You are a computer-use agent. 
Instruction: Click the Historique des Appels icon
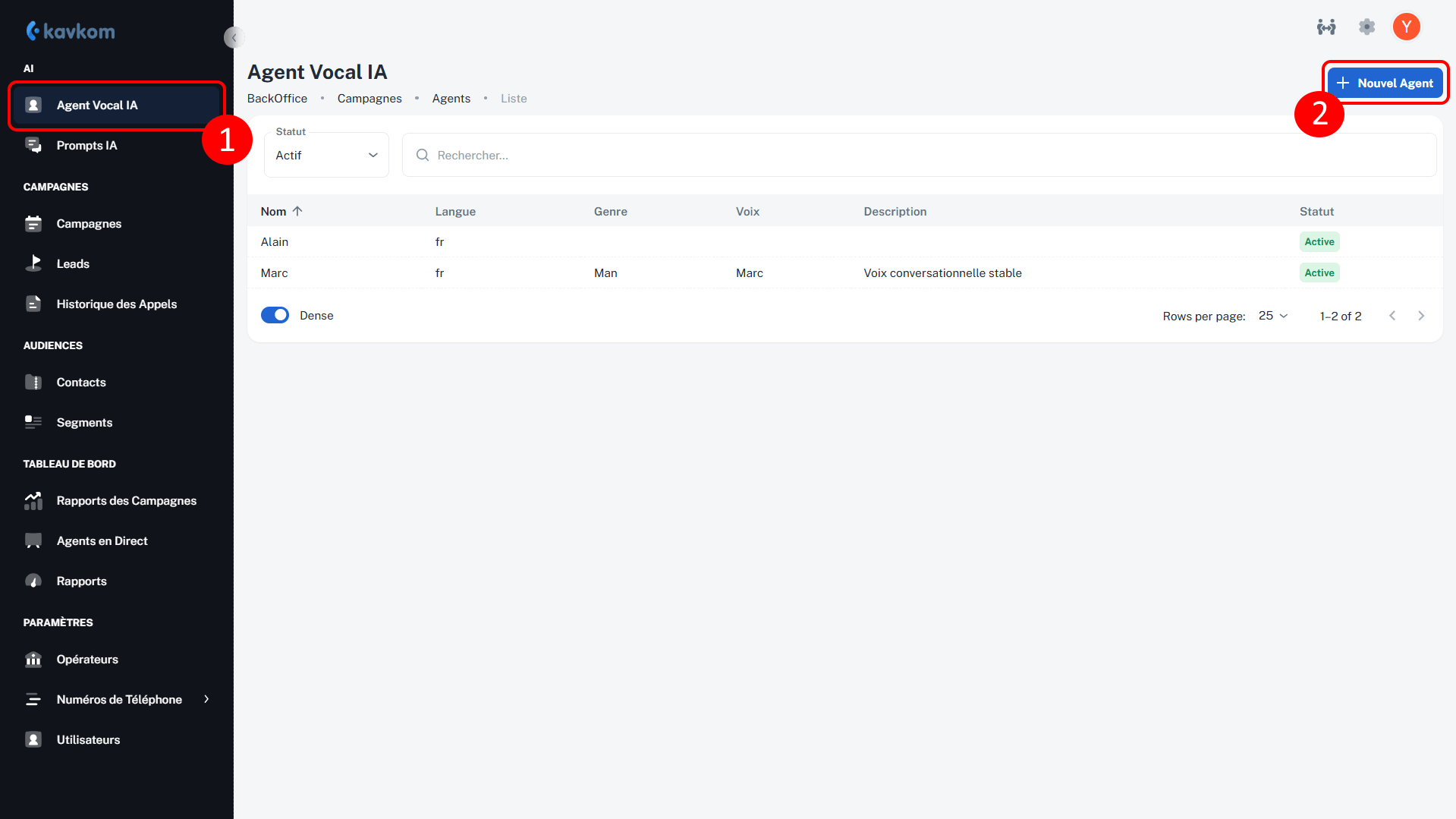tap(33, 304)
